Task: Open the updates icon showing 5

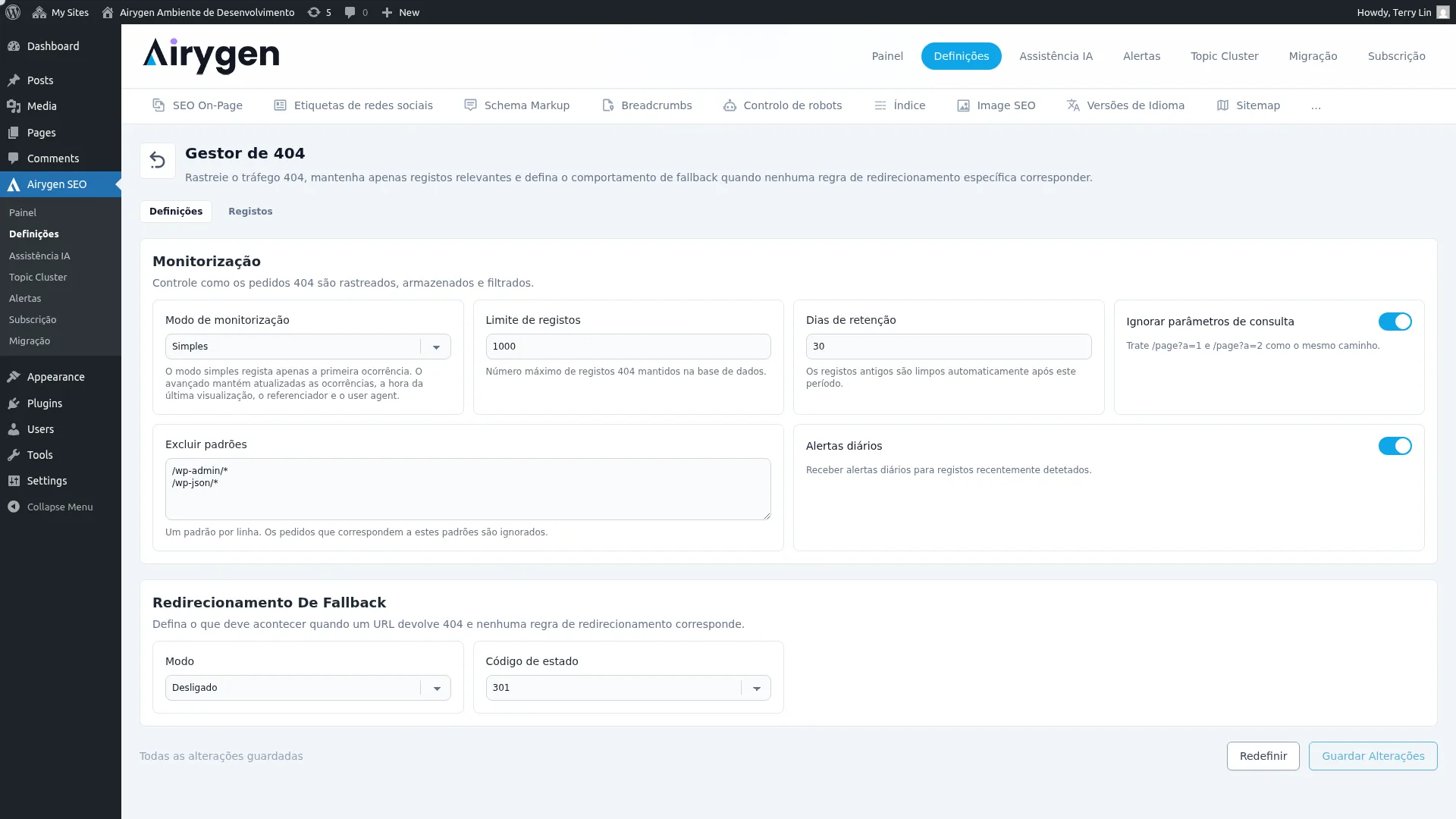Action: [x=313, y=12]
